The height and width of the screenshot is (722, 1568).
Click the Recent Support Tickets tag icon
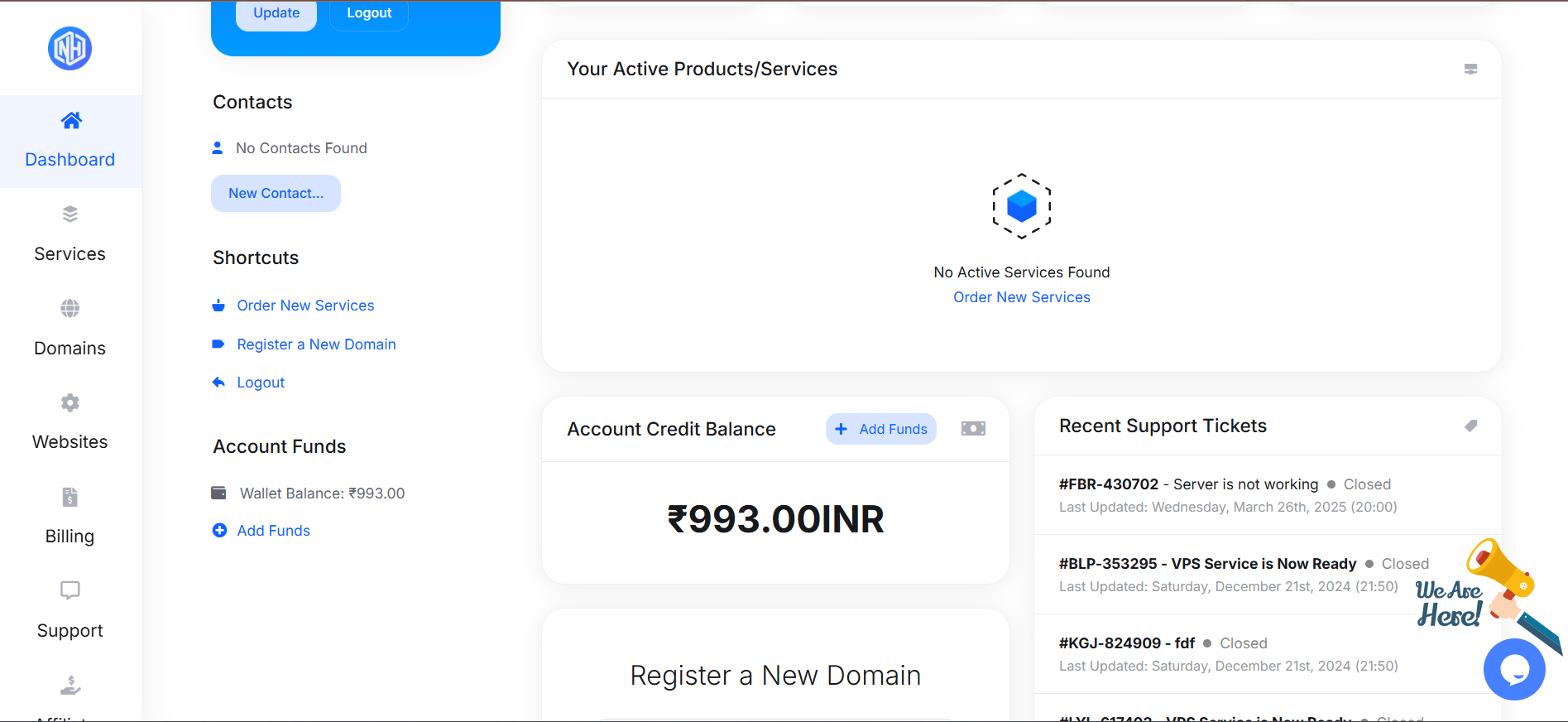[x=1470, y=426]
